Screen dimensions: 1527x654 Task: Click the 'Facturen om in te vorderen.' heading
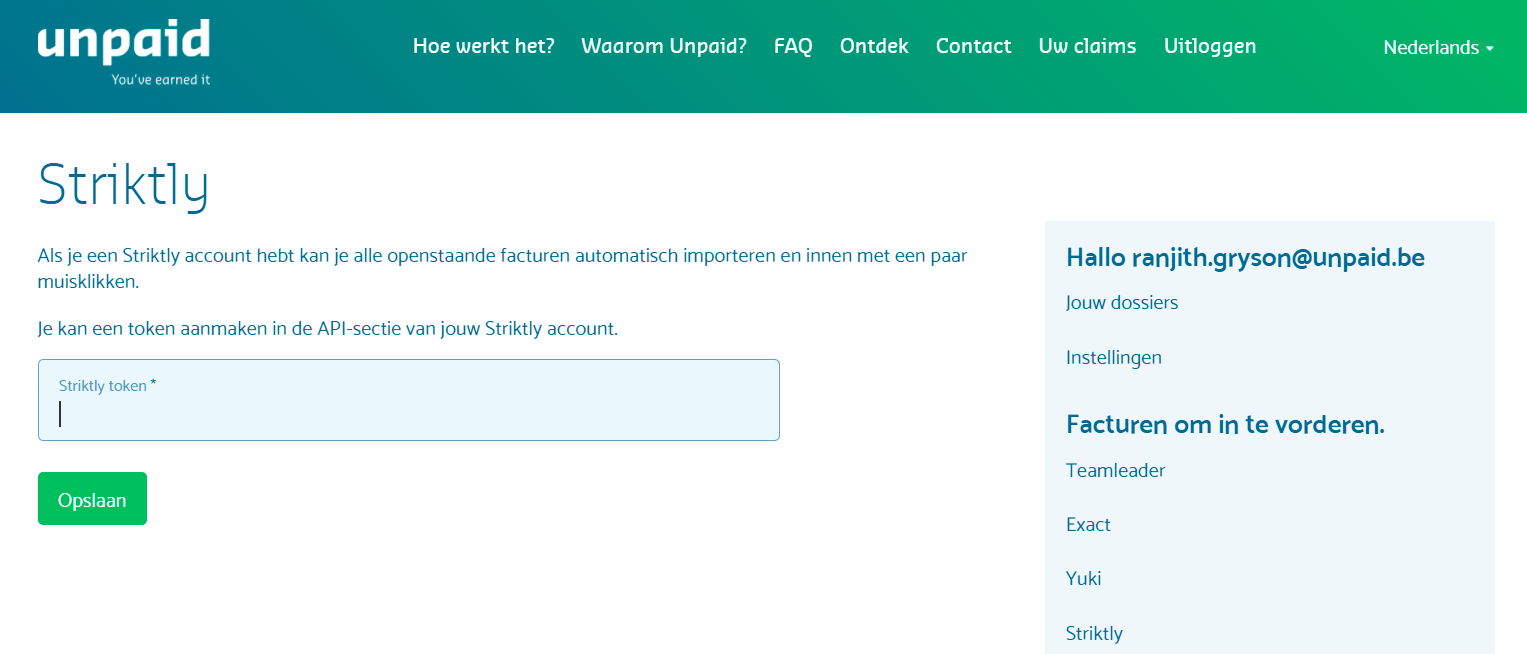point(1225,424)
